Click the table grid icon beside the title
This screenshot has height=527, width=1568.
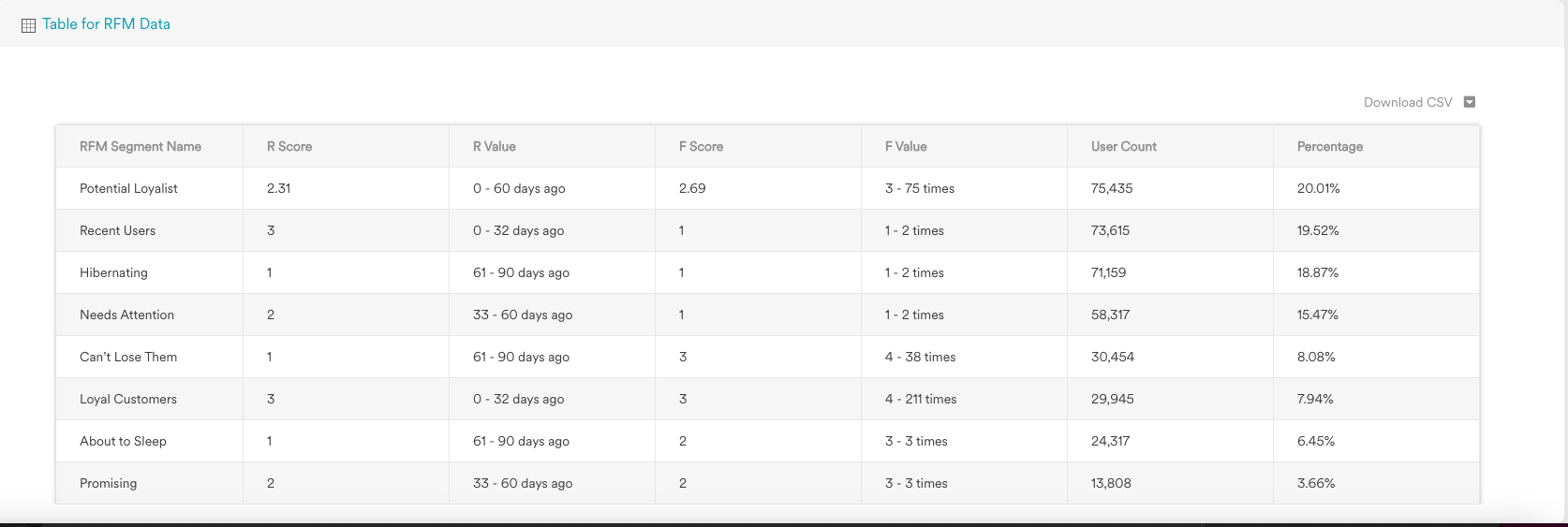(x=28, y=25)
